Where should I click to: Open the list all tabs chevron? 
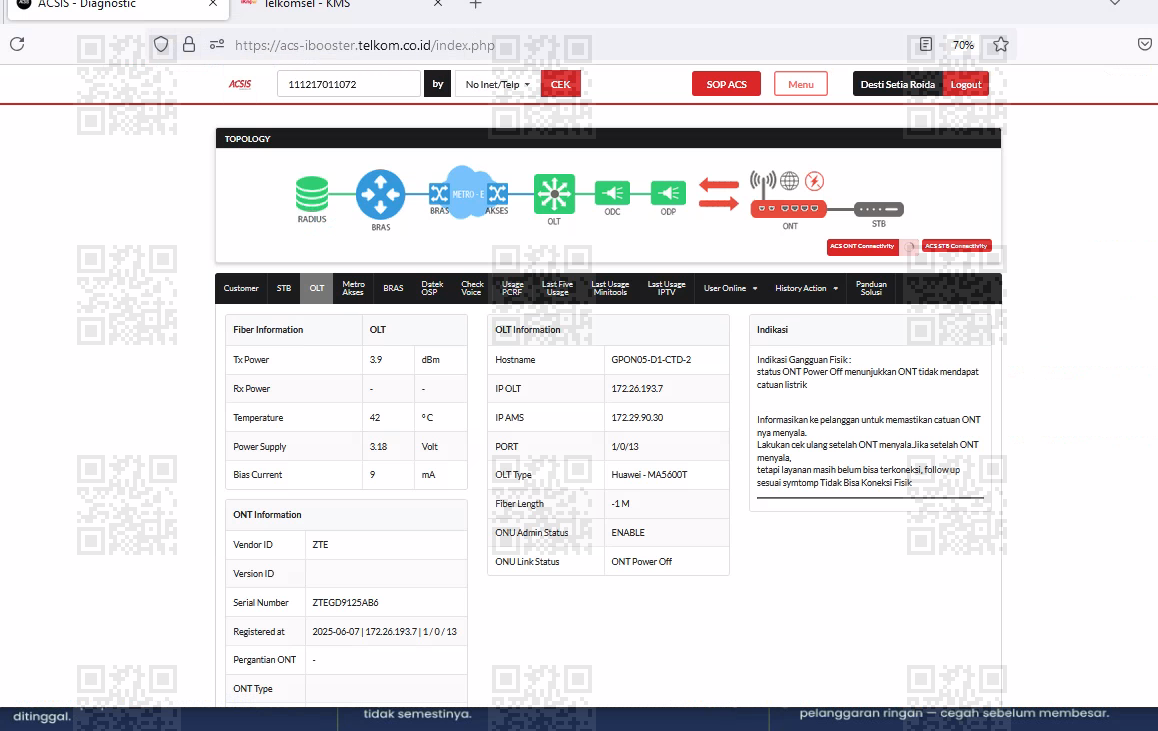click(x=1115, y=3)
